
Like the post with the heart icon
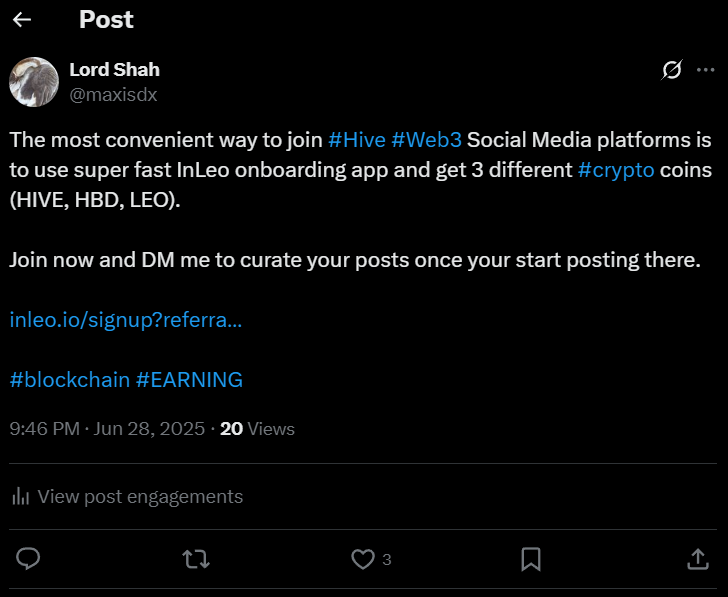click(363, 559)
